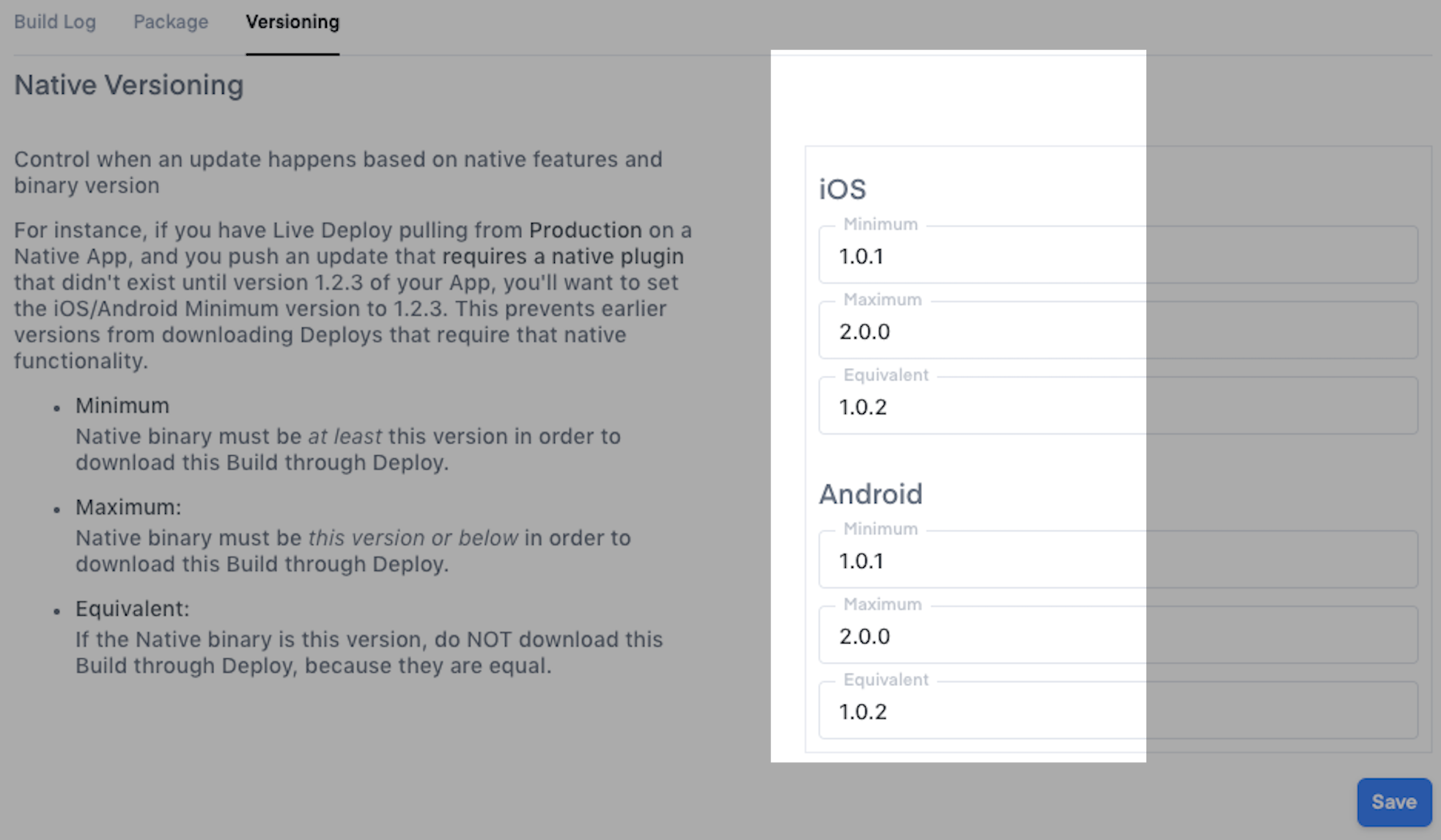Viewport: 1441px width, 840px height.
Task: Click the 'Maximum:' bullet title in description
Action: [128, 507]
